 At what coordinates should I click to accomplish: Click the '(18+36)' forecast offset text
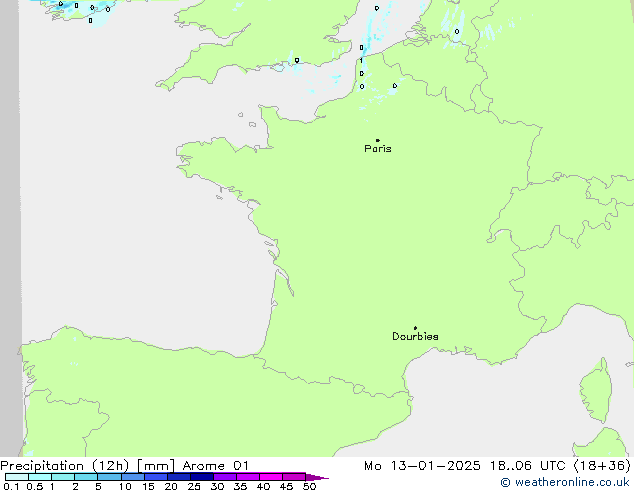[x=602, y=466]
